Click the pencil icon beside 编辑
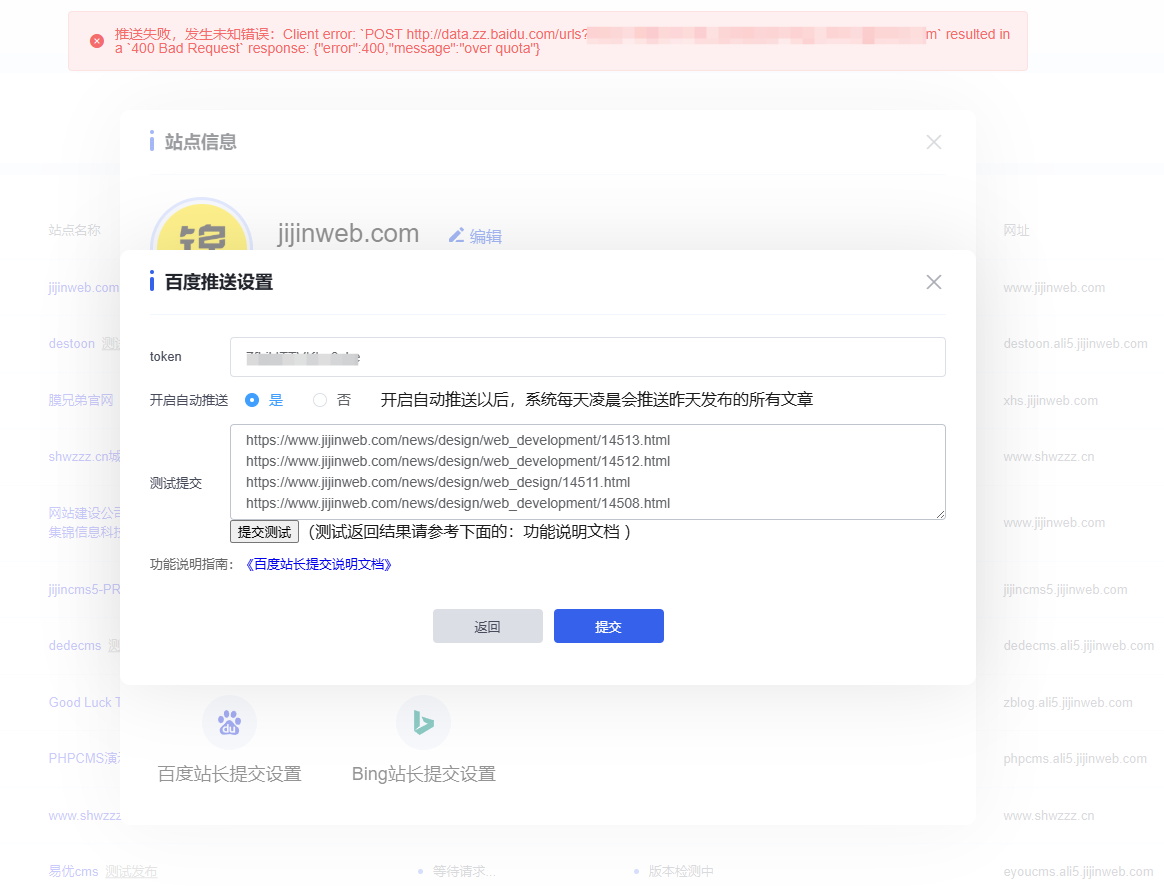Viewport: 1164px width, 886px height. point(457,236)
